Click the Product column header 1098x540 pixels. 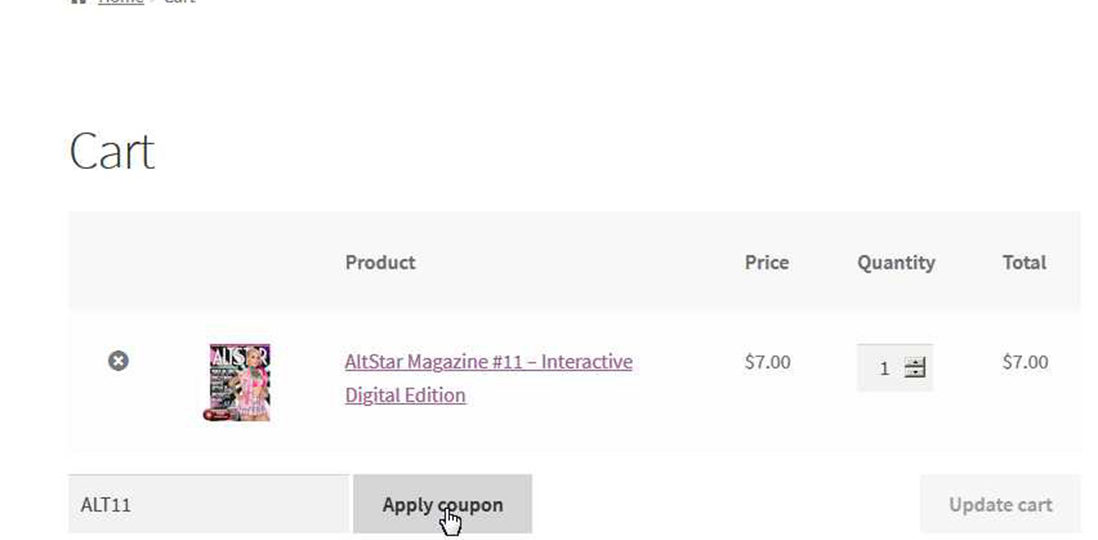(380, 262)
